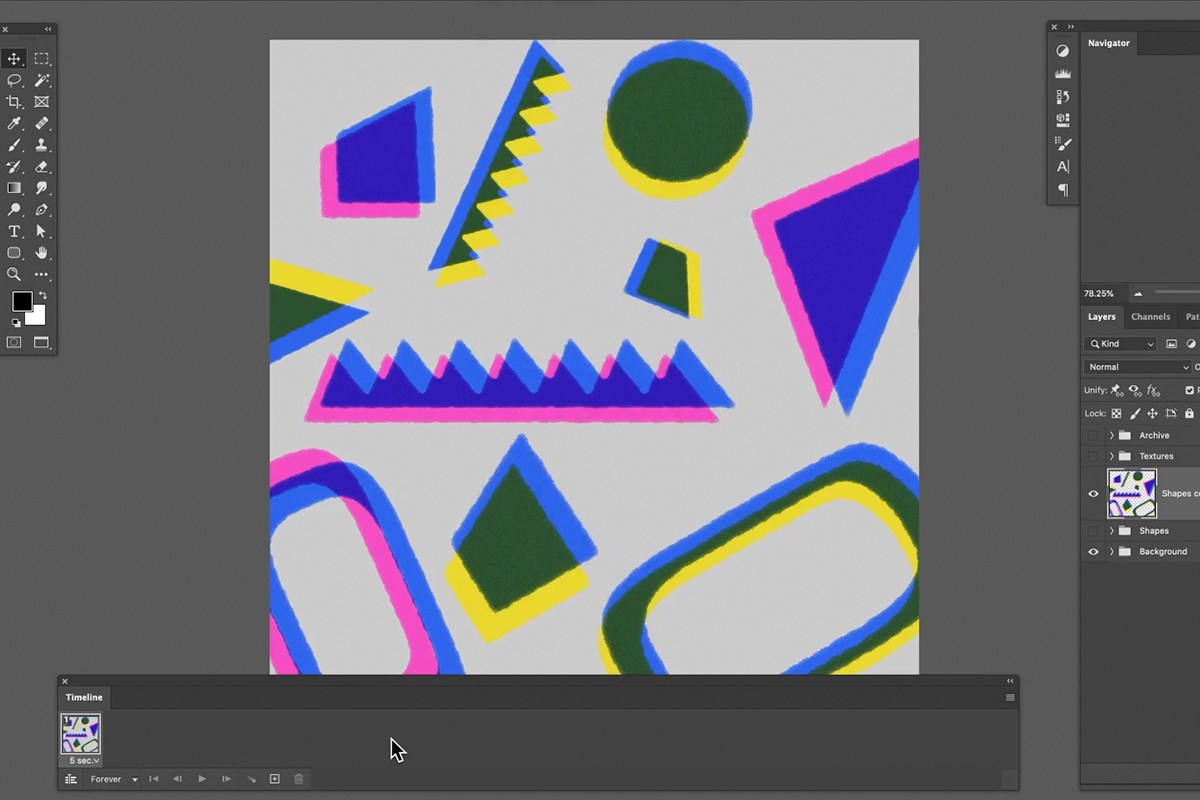1200x800 pixels.
Task: Open the Forever looping options dropdown
Action: pos(114,779)
